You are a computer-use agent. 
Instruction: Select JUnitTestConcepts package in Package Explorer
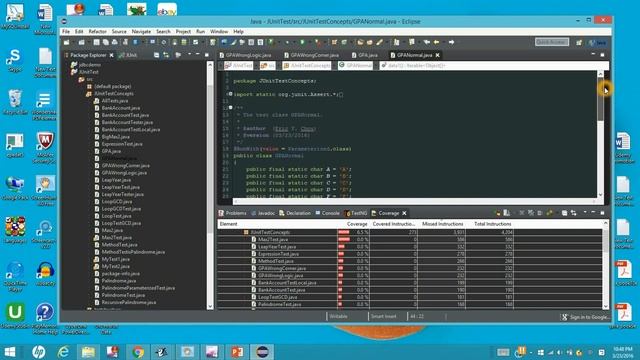[110, 93]
